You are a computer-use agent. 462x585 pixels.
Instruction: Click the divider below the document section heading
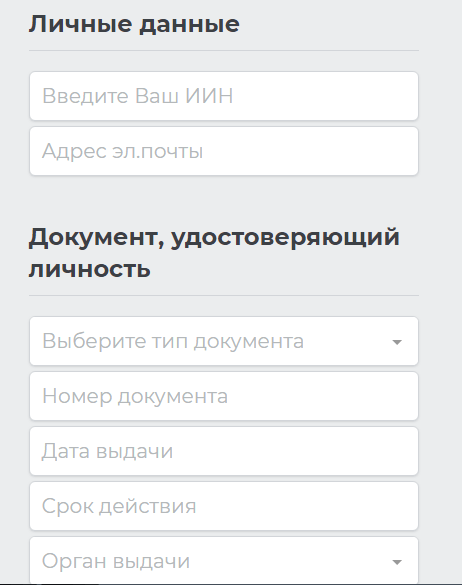(224, 295)
